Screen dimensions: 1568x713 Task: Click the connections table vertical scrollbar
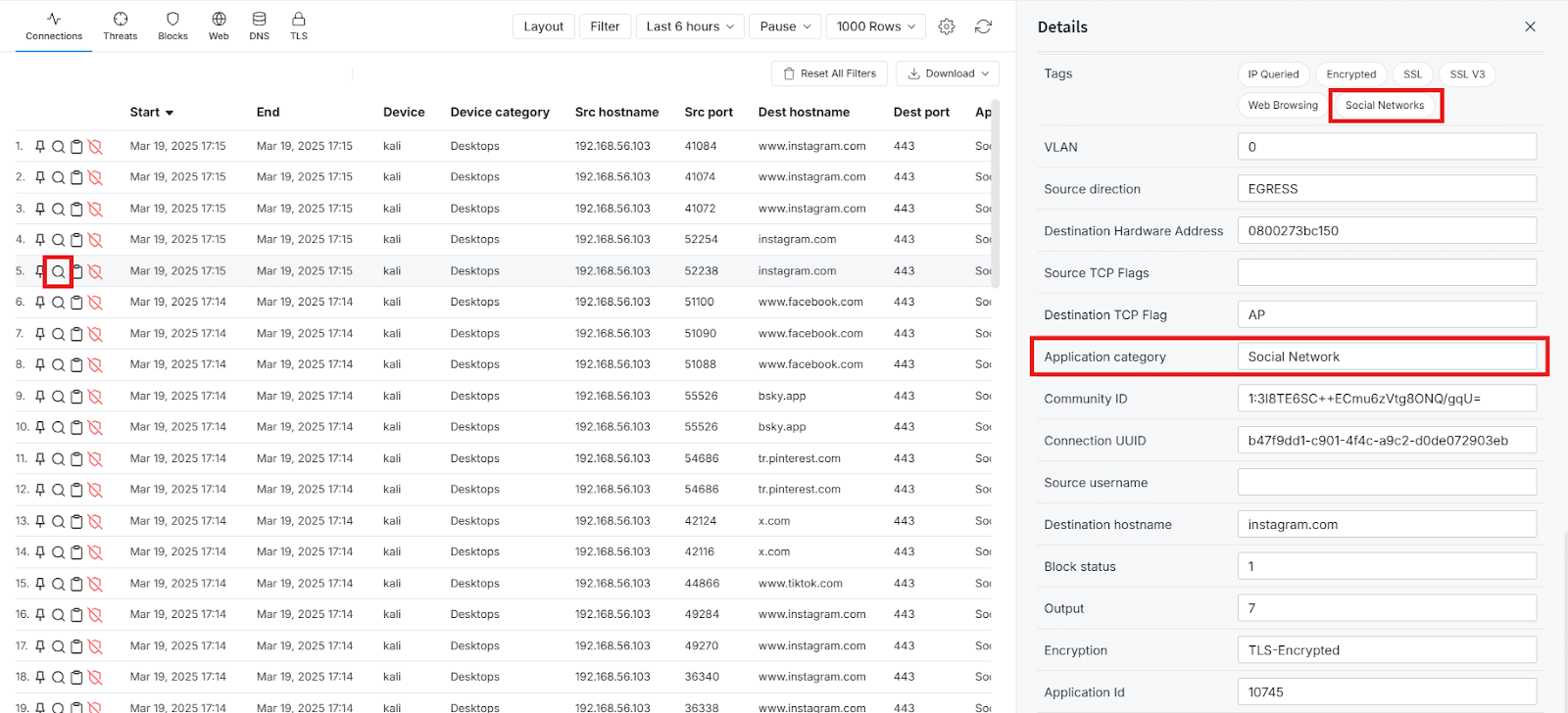[996, 192]
